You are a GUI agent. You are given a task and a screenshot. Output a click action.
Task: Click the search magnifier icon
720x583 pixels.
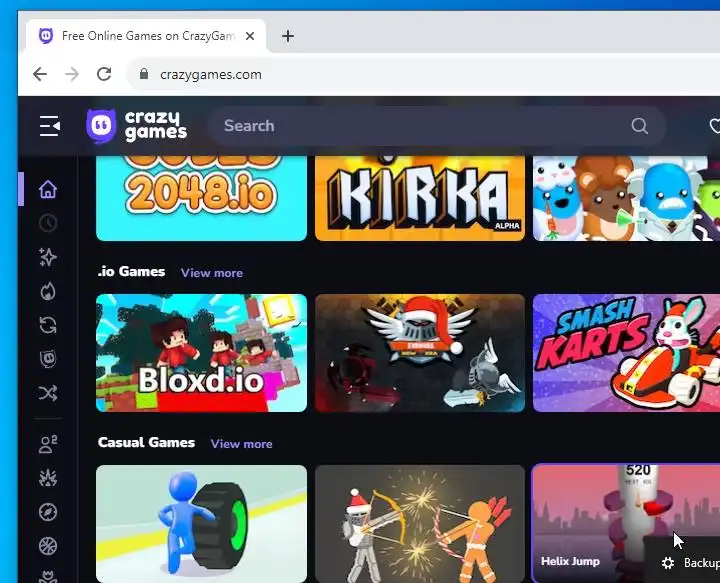point(639,126)
